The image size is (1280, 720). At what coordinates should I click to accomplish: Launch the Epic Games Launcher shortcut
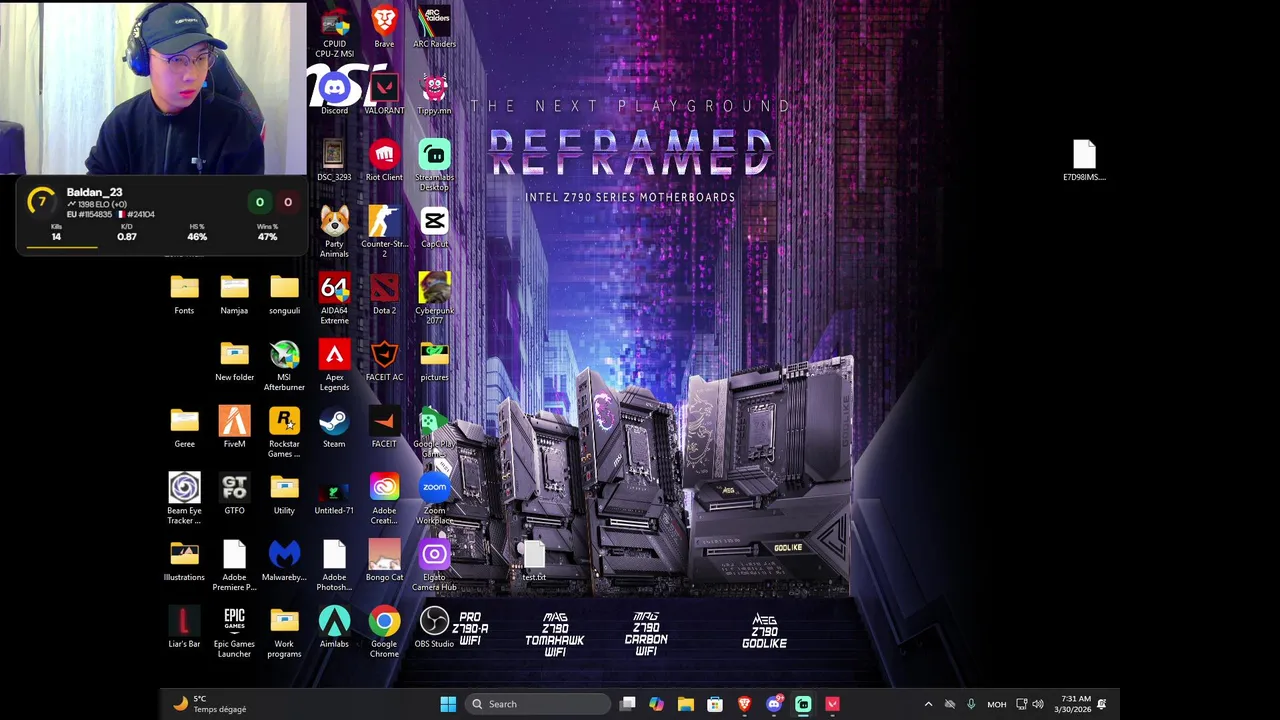pos(234,632)
